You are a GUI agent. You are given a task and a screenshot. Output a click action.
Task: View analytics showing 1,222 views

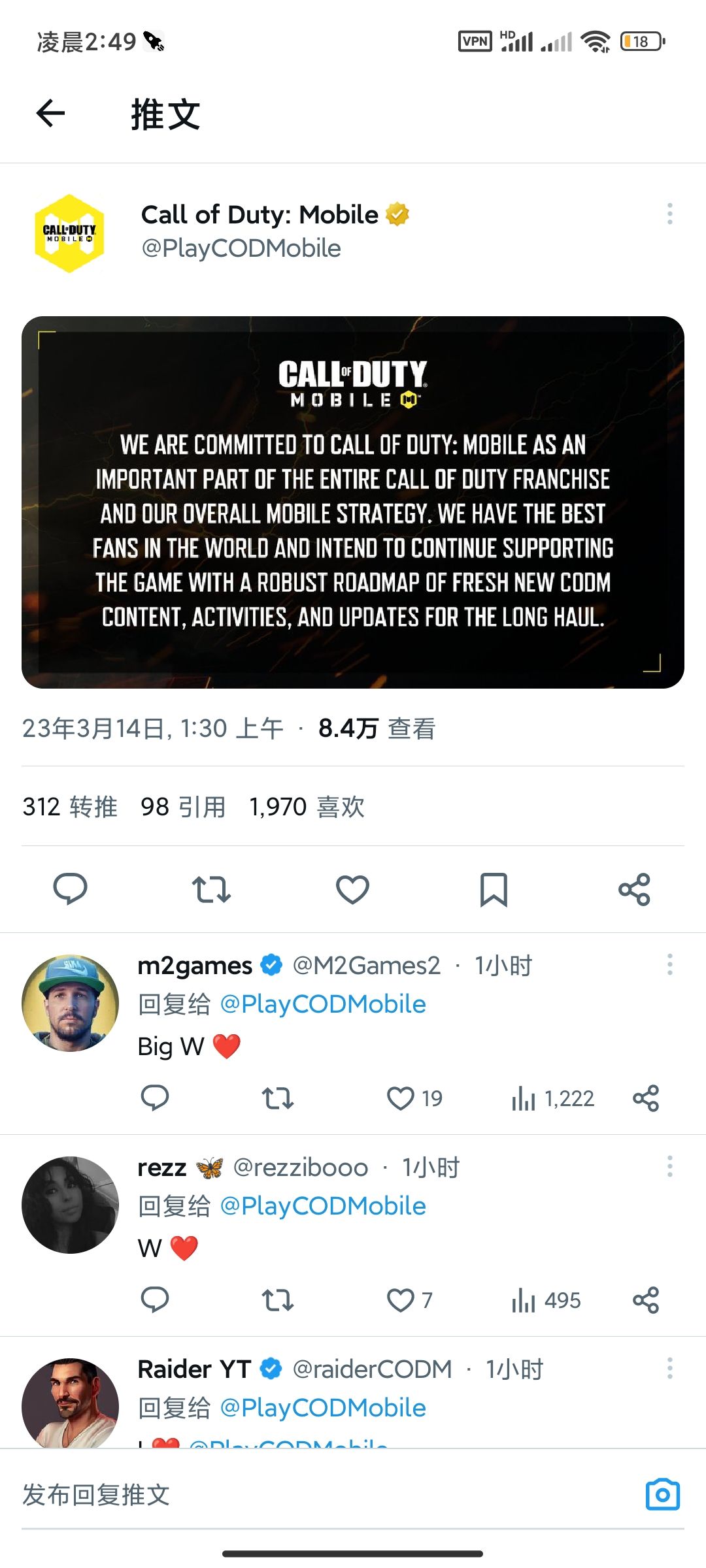[552, 1098]
